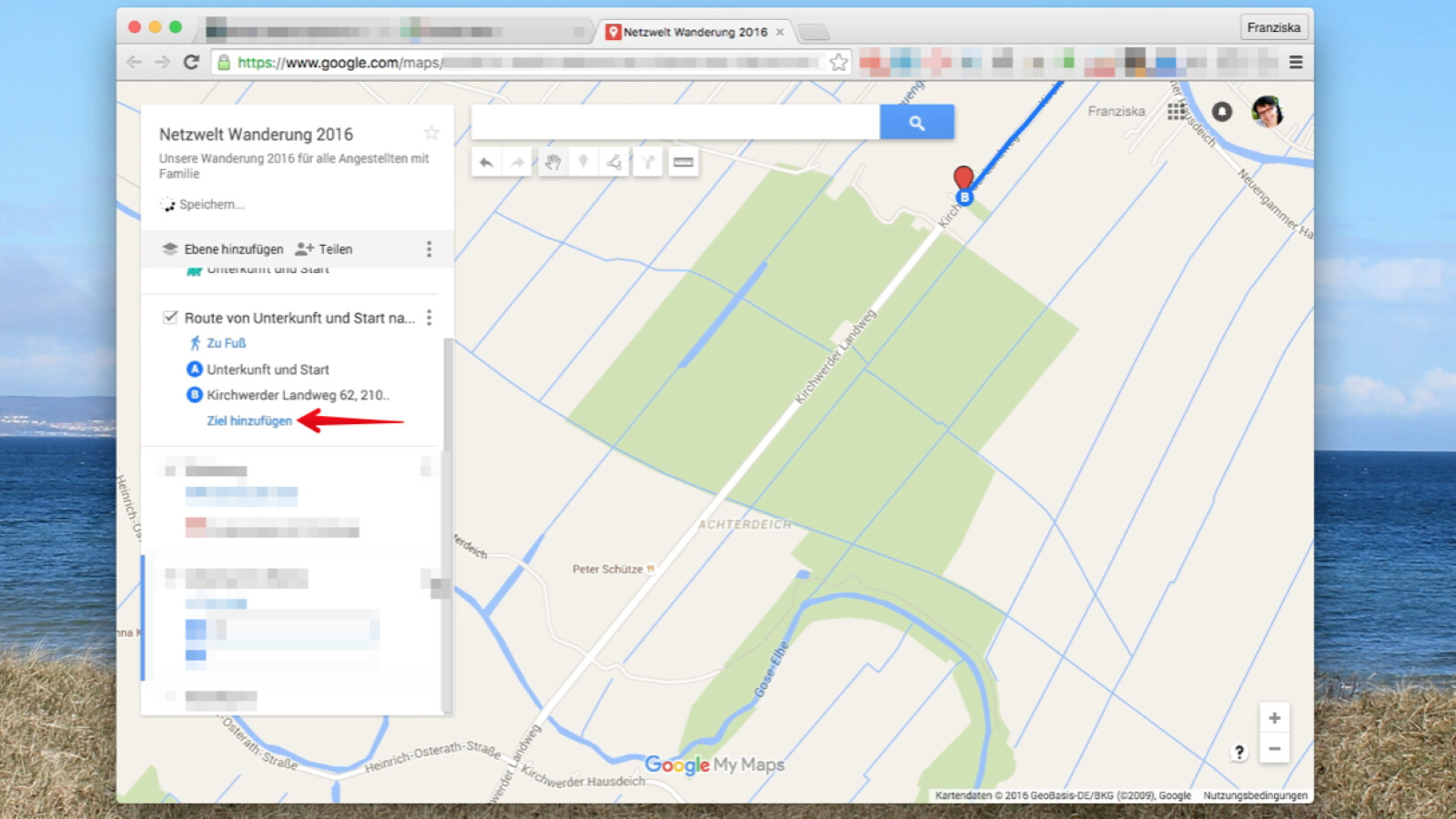Click Ebene hinzufügen to add a layer

tap(223, 249)
